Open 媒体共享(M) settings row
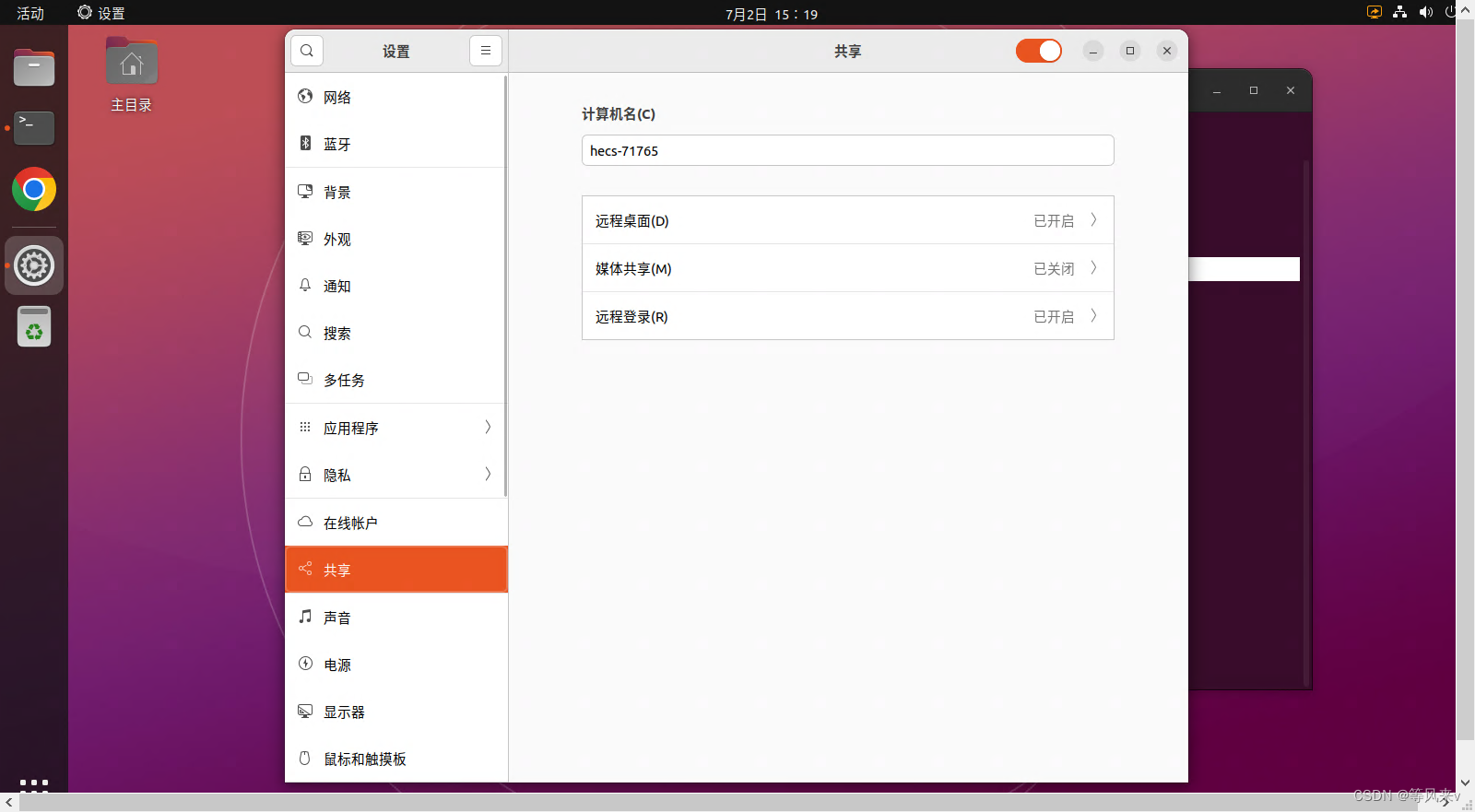Image resolution: width=1475 pixels, height=812 pixels. 848,268
